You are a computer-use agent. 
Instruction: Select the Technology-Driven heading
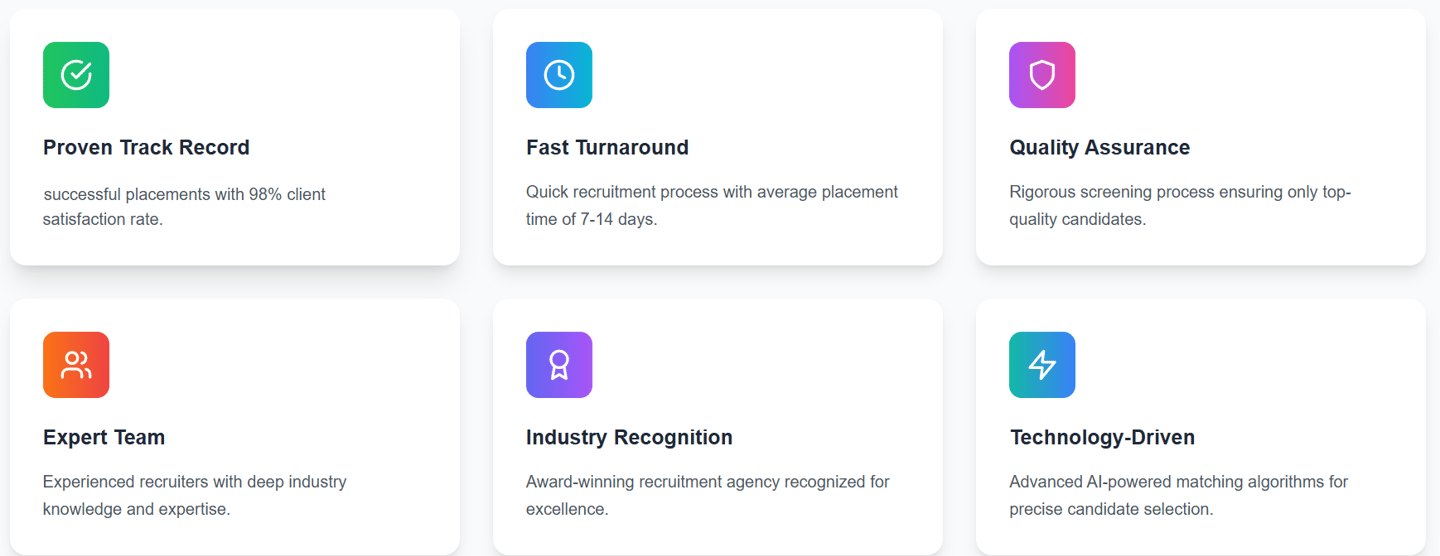point(1102,438)
